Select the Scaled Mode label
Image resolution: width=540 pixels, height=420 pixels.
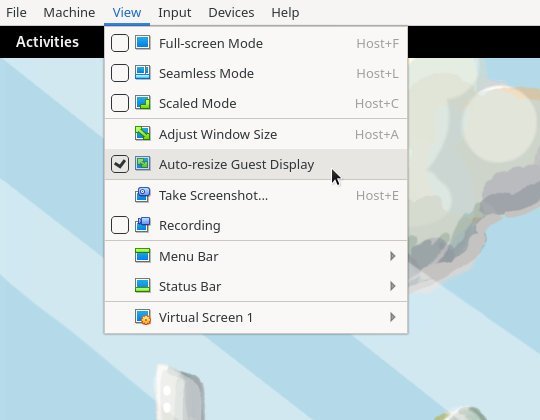click(198, 103)
